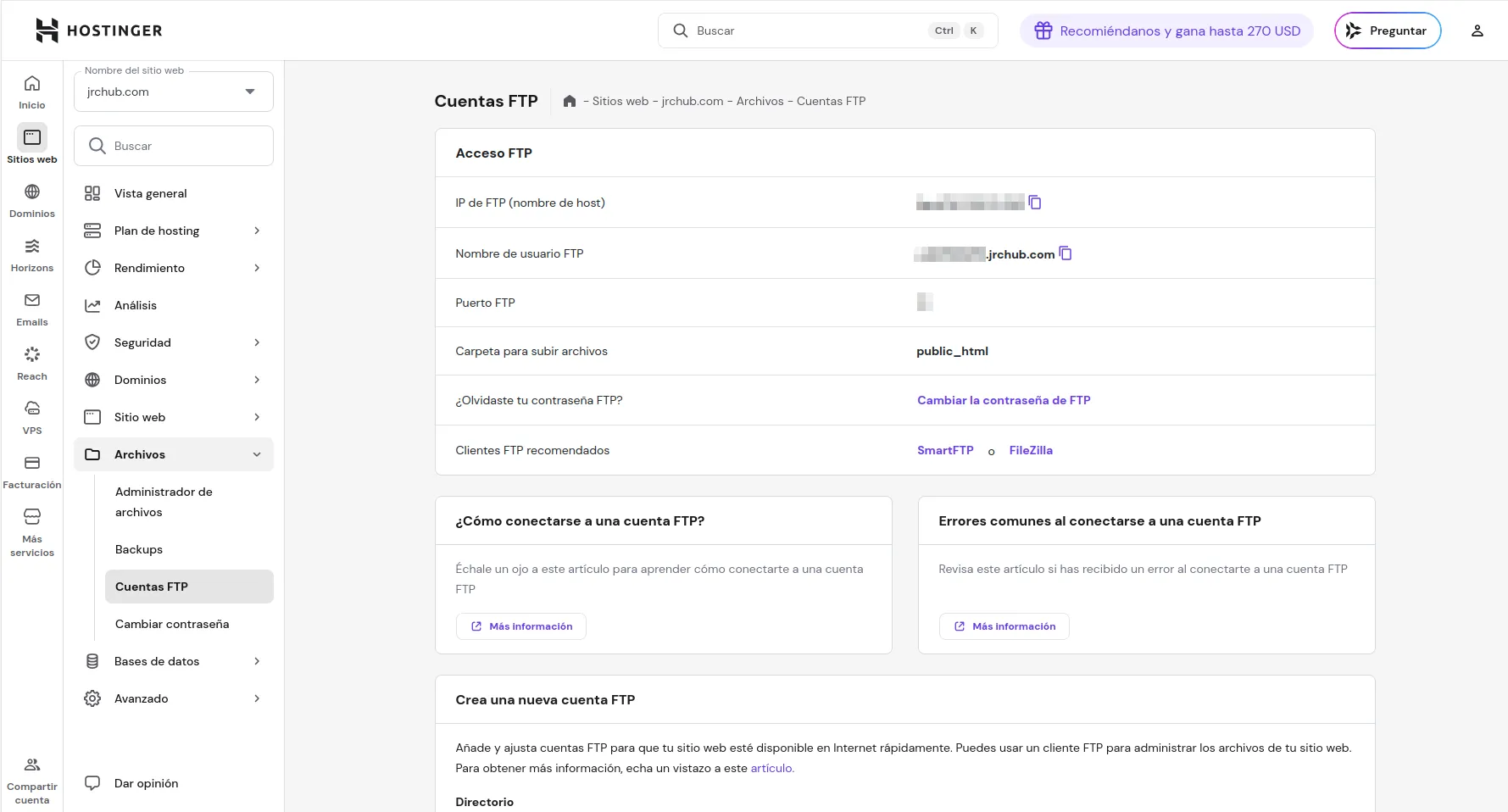The width and height of the screenshot is (1508, 812).
Task: Open the FileZilla link
Action: [x=1031, y=450]
